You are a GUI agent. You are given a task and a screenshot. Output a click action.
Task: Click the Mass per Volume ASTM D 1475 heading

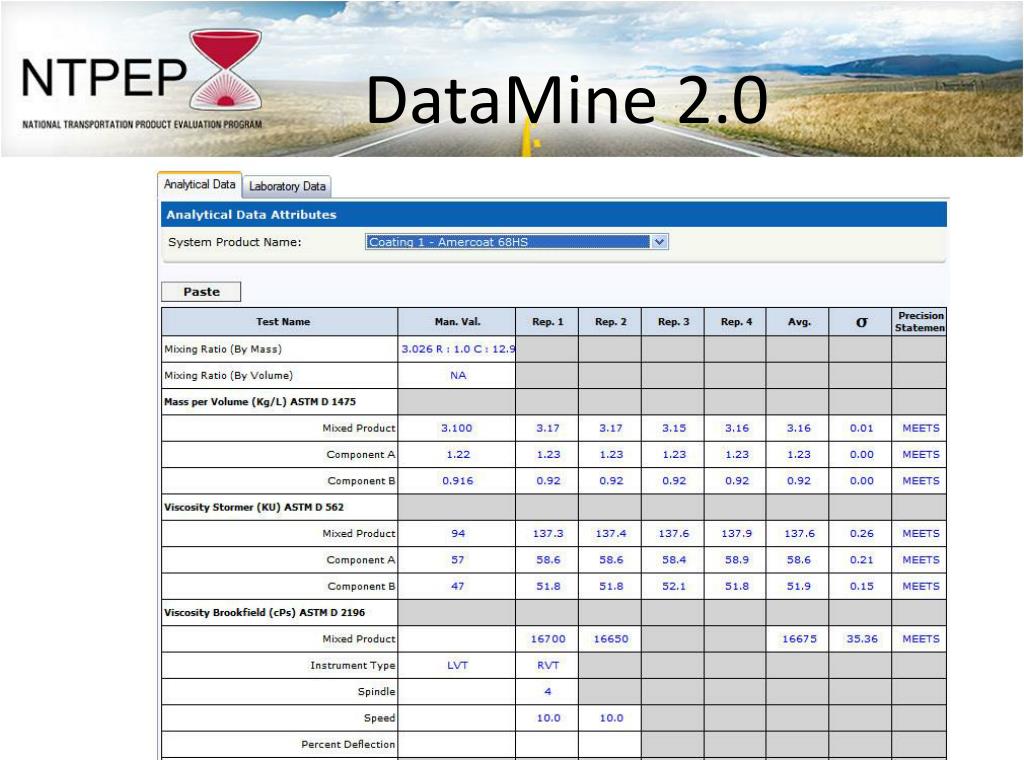260,402
